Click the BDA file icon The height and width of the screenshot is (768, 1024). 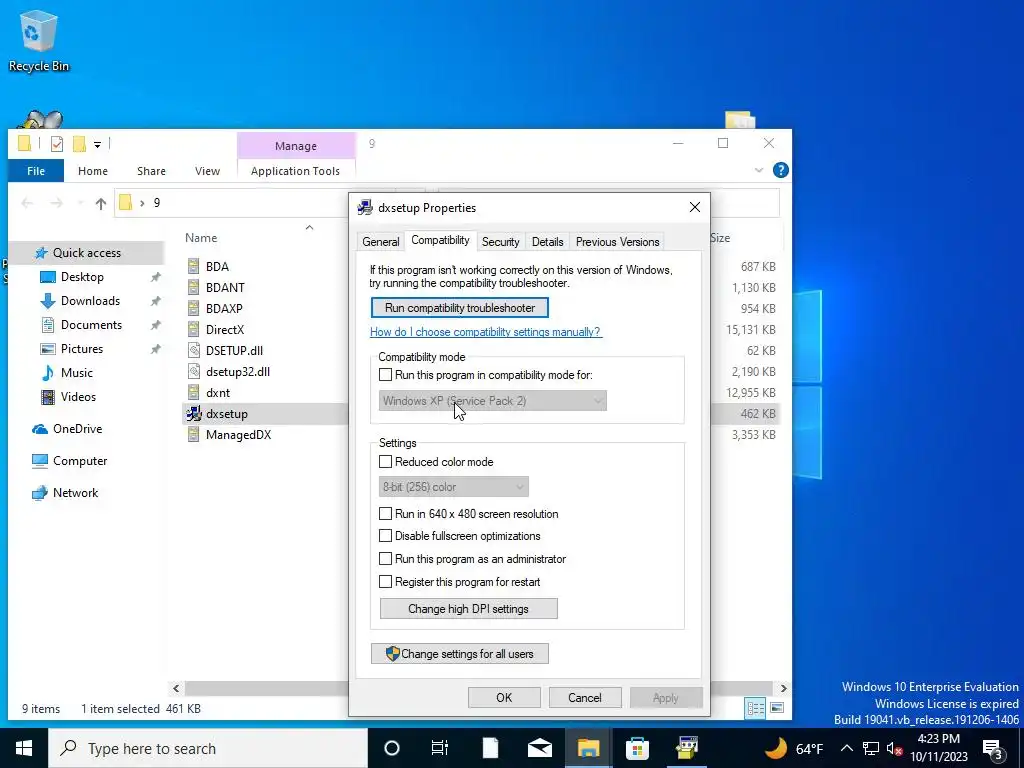(193, 266)
